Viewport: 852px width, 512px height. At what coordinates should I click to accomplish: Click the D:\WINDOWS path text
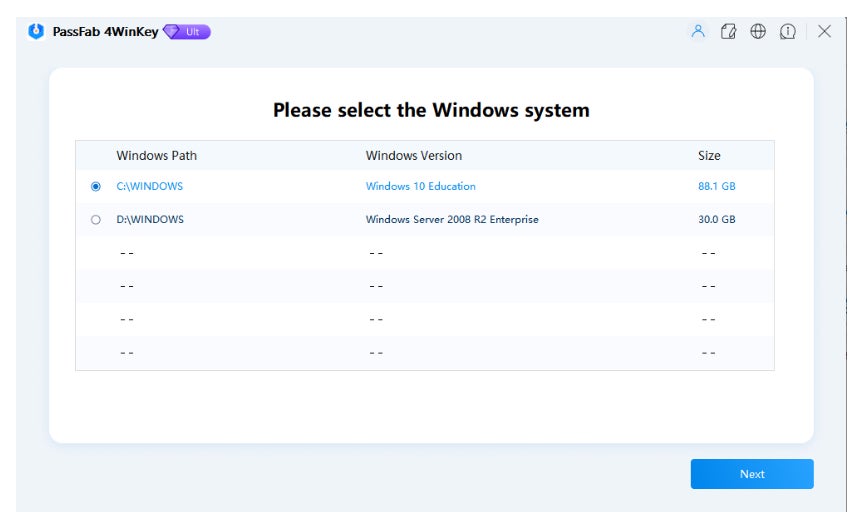pyautogui.click(x=150, y=220)
